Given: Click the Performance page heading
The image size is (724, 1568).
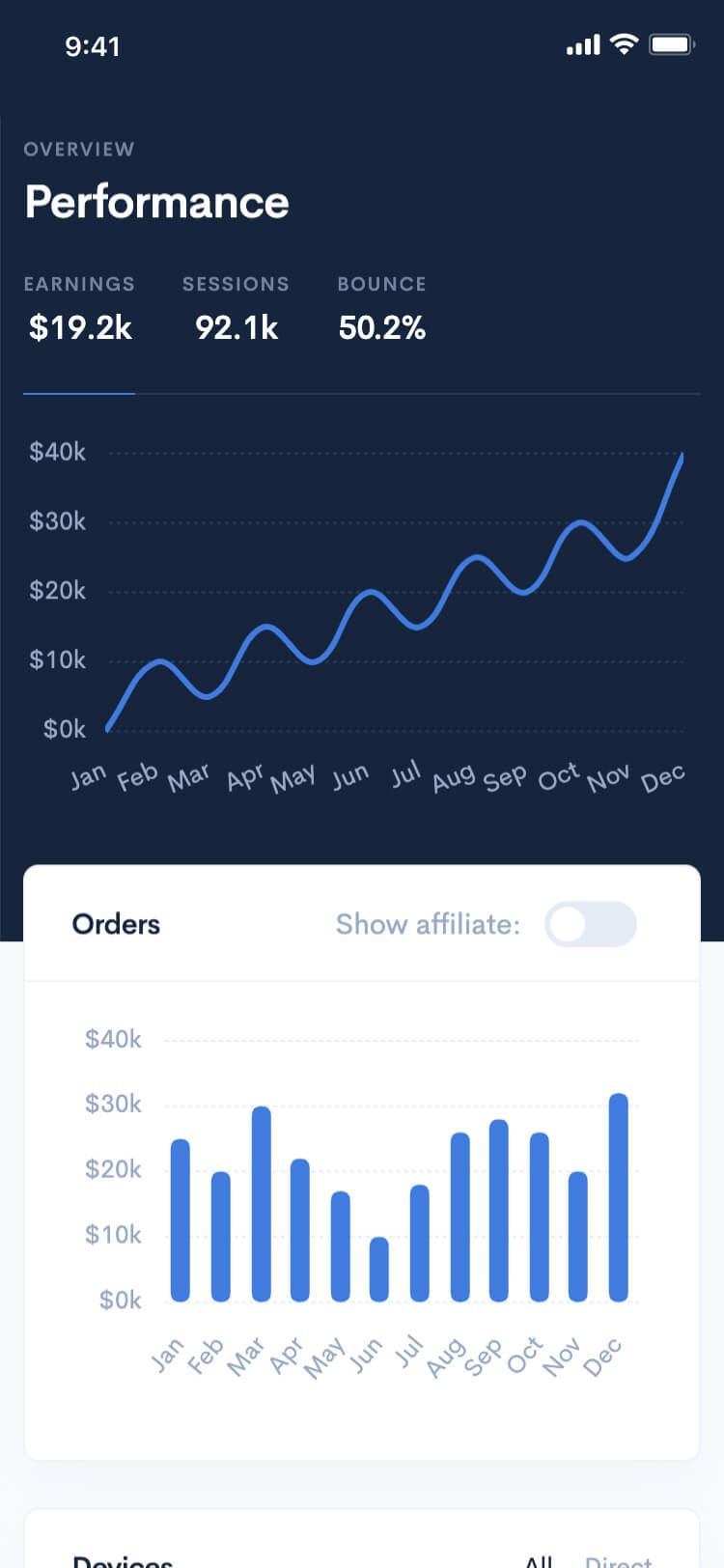Looking at the screenshot, I should click(157, 202).
